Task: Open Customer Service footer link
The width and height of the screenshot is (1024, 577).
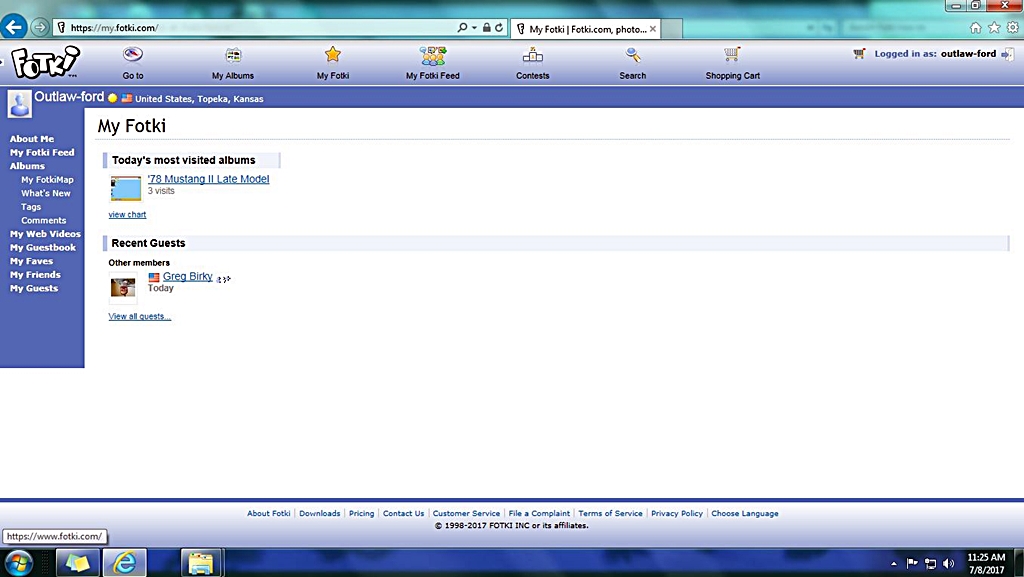Action: pyautogui.click(x=466, y=514)
